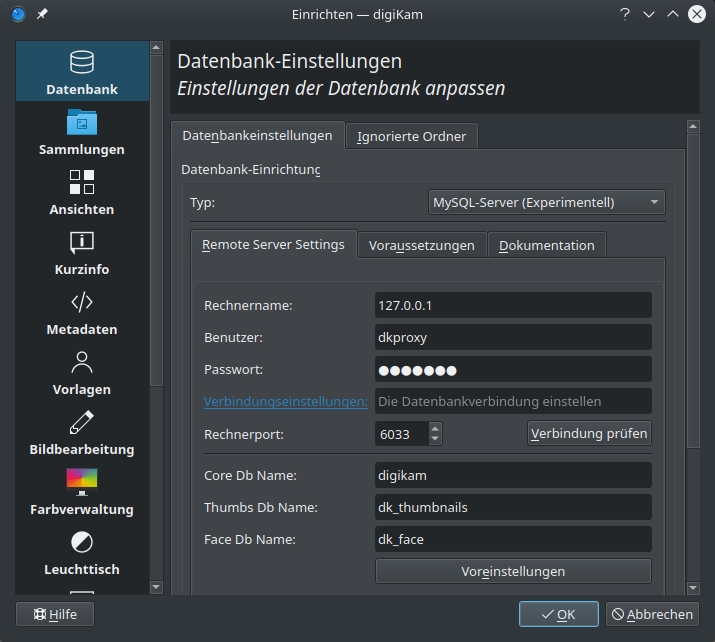Viewport: 715px width, 642px height.
Task: Click the sidebar scrollbar down arrow
Action: (x=156, y=587)
